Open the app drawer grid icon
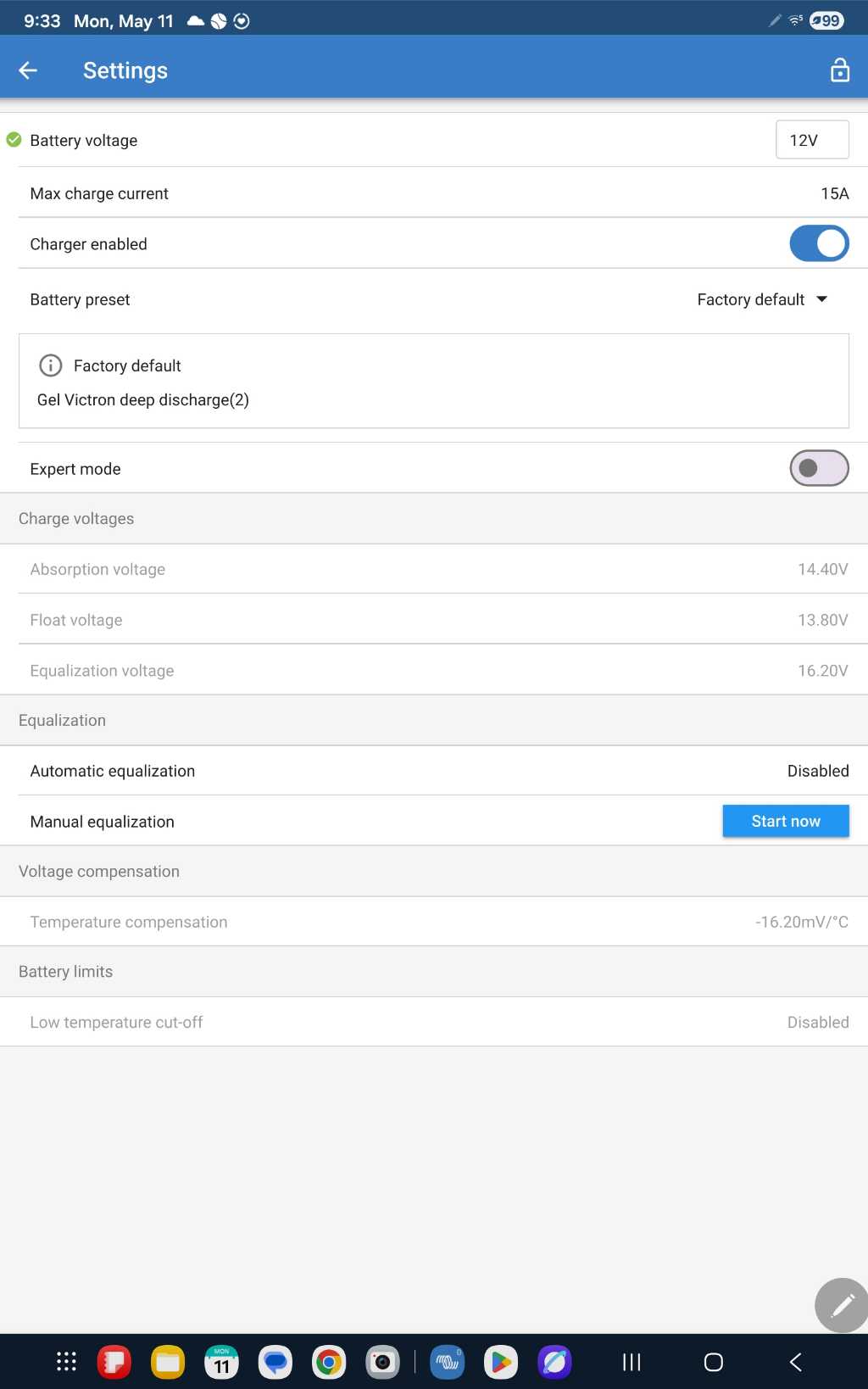 (66, 1362)
